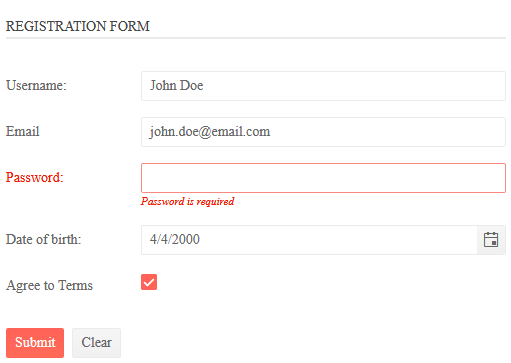The height and width of the screenshot is (363, 511).
Task: Place cursor on the 4/4/2000 date text
Action: (175, 239)
